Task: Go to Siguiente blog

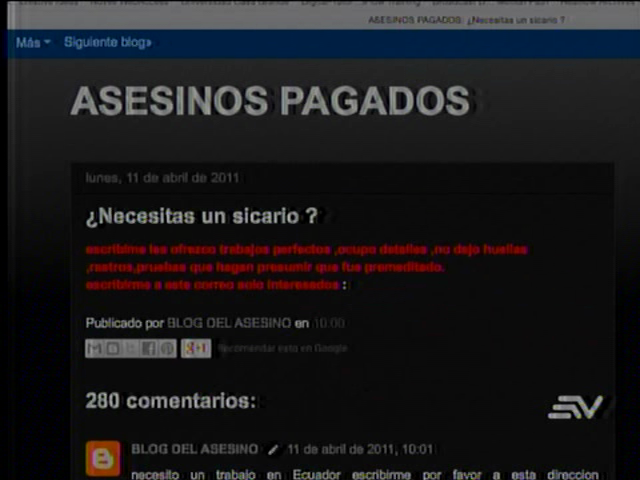Action: click(108, 43)
